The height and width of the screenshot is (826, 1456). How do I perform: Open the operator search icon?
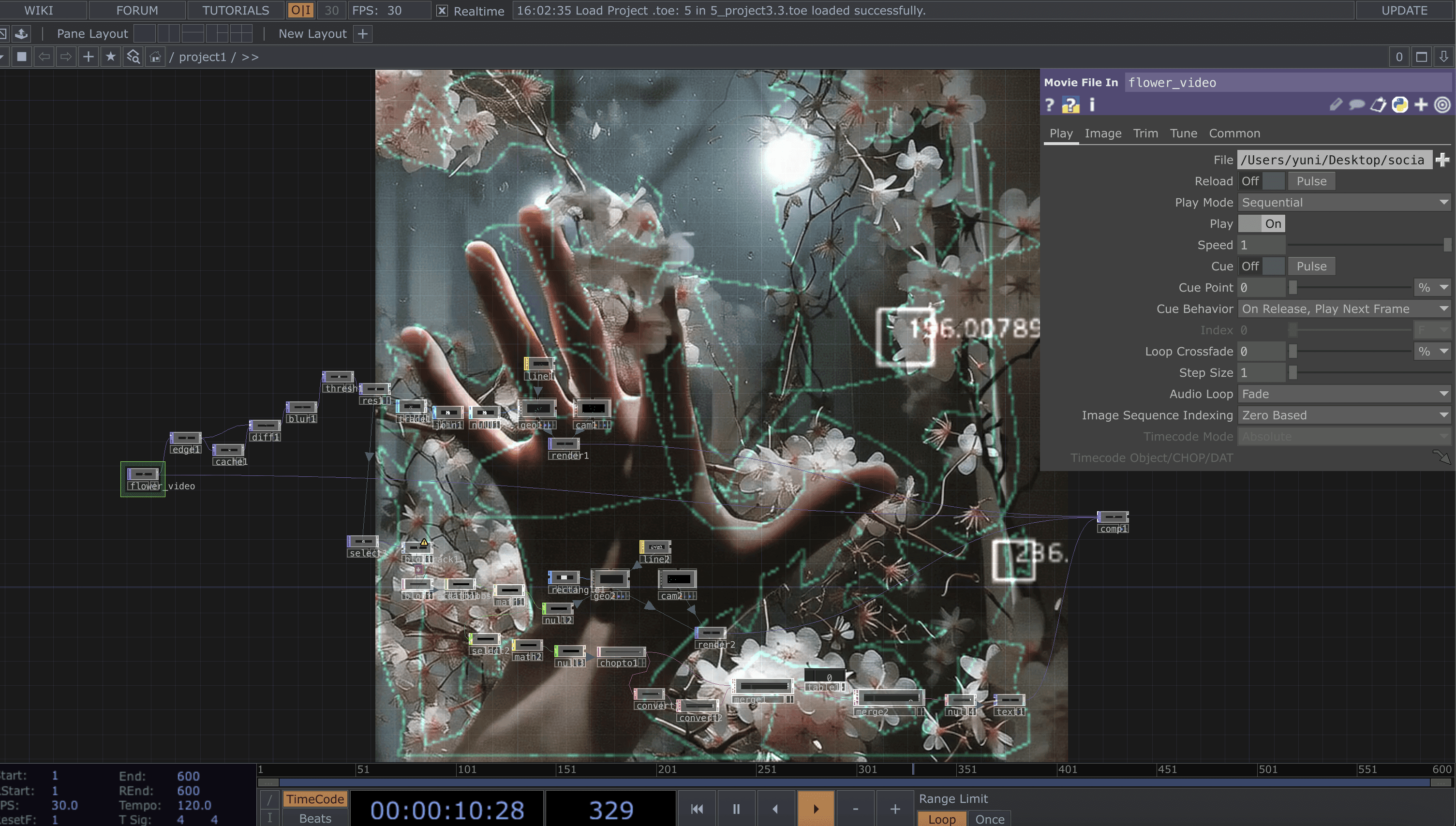(133, 57)
